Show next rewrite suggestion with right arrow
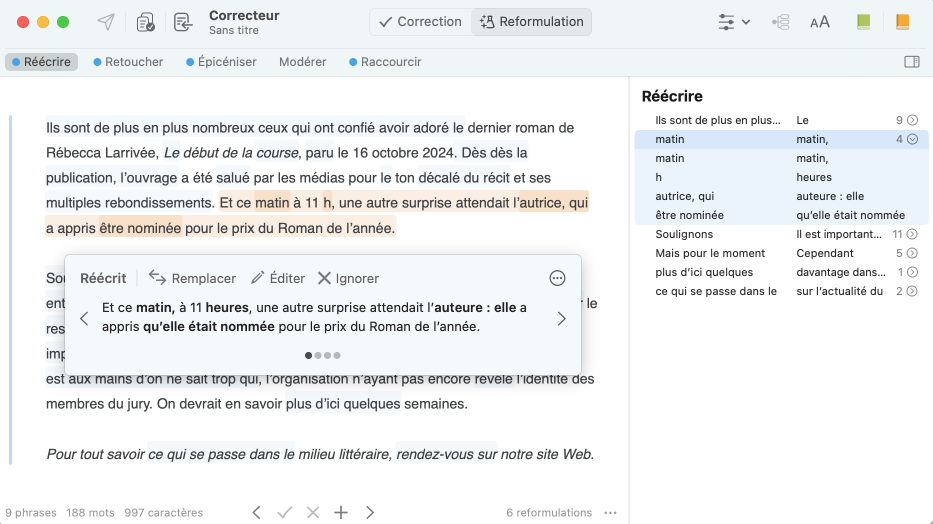The width and height of the screenshot is (933, 524). click(x=561, y=318)
